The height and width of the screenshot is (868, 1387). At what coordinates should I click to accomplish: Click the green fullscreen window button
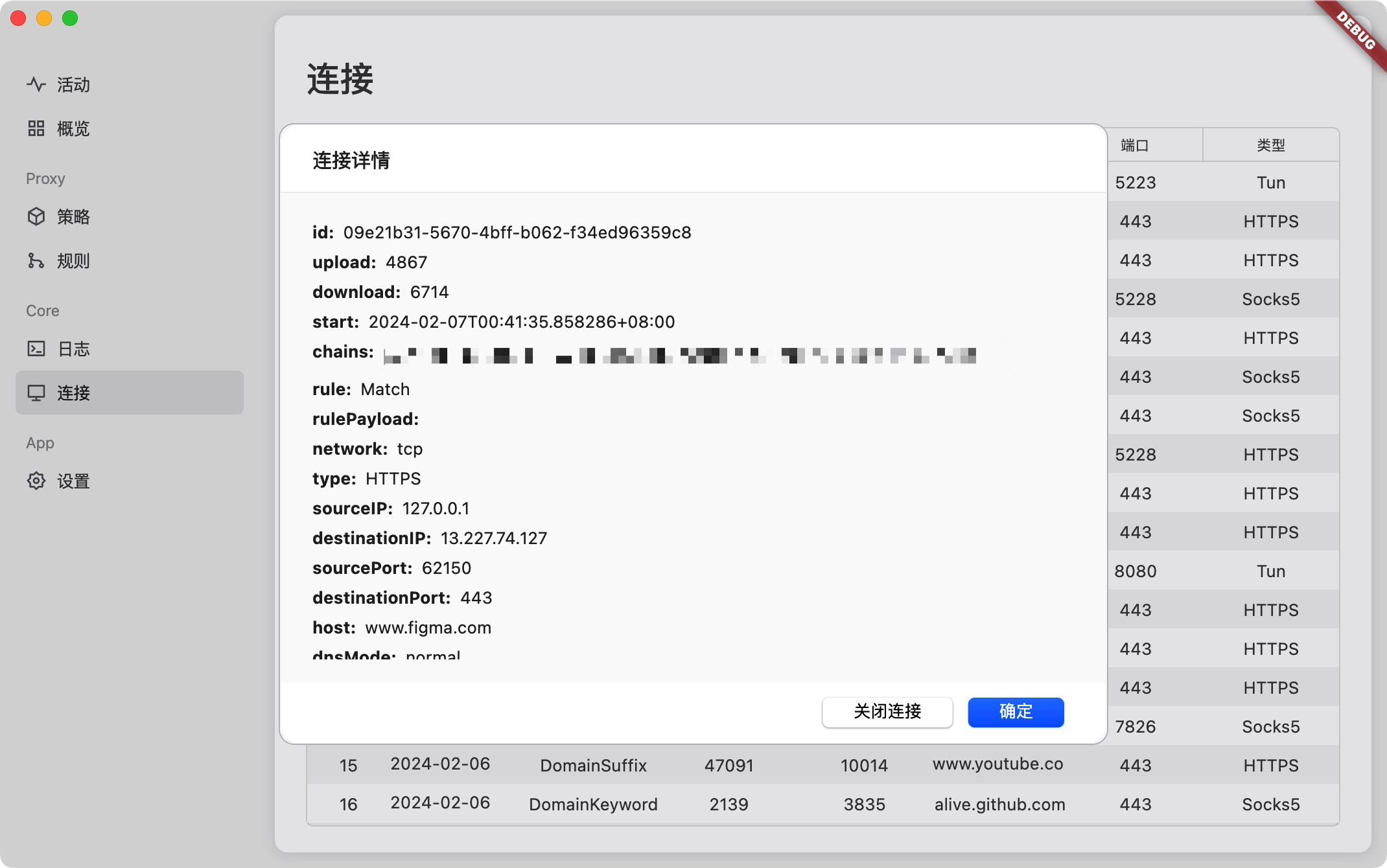coord(70,18)
